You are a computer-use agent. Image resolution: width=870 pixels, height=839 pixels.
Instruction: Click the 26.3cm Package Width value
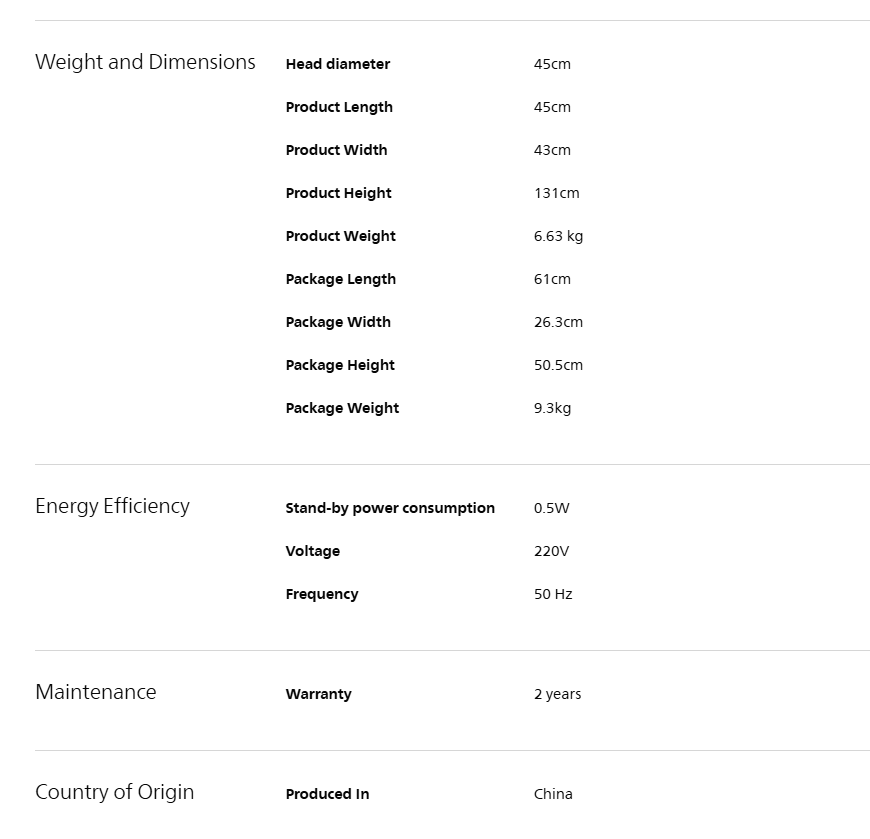pyautogui.click(x=558, y=322)
